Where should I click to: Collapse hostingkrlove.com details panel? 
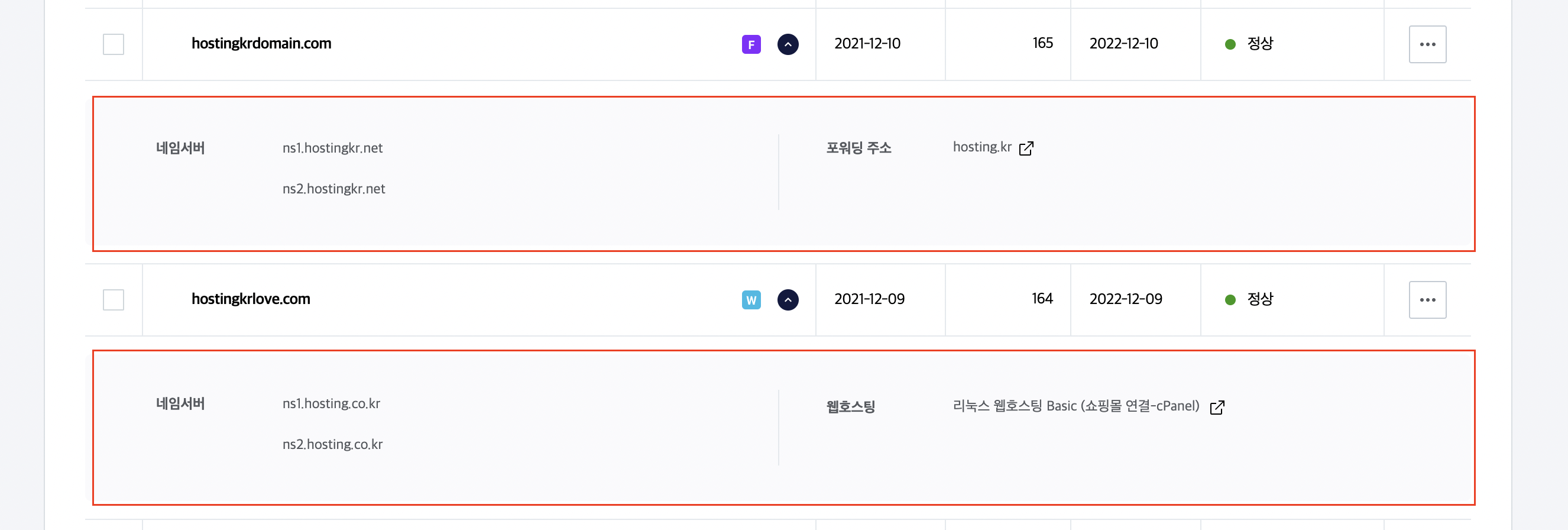point(788,300)
